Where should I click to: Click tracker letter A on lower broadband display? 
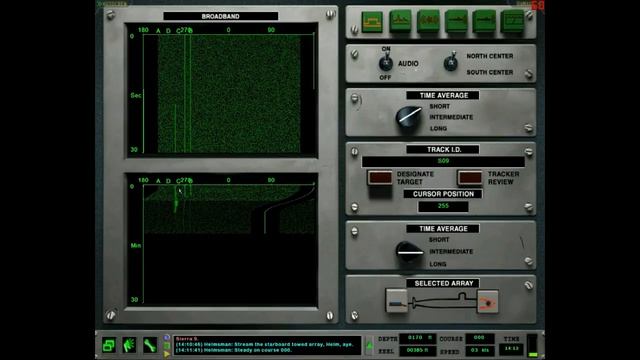158,181
